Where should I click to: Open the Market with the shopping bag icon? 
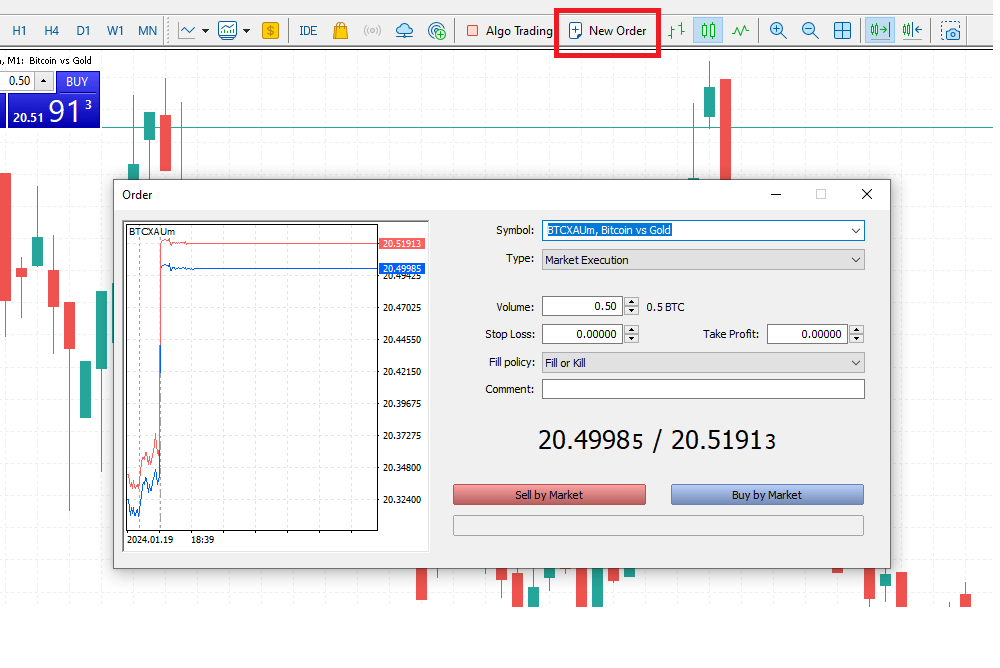click(340, 30)
